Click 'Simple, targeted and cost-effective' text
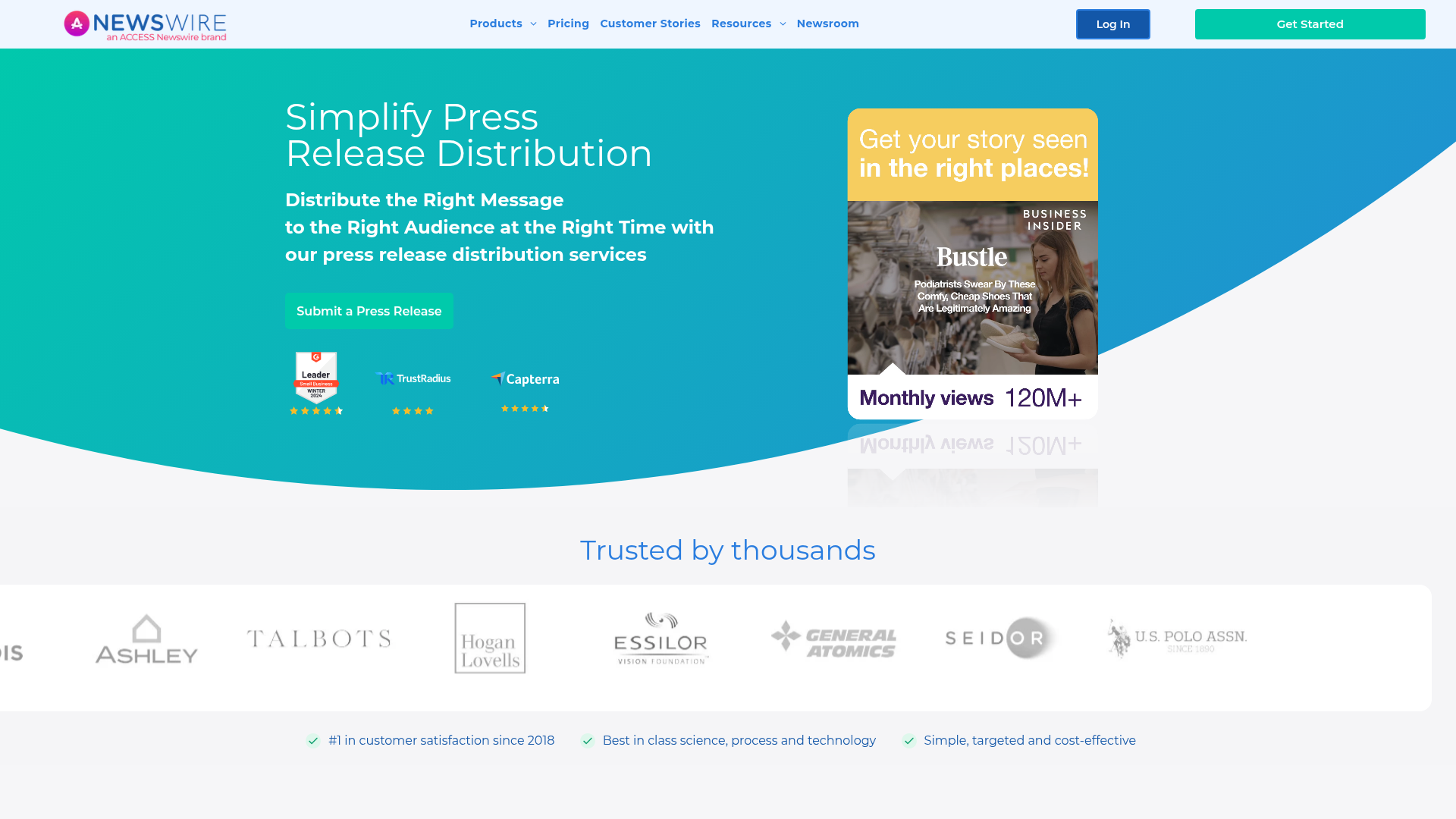 pos(1030,740)
